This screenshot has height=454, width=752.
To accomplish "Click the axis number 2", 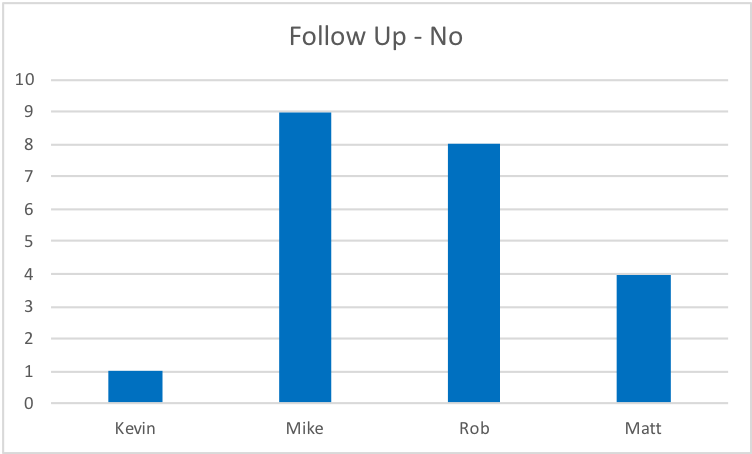I will pos(31,339).
